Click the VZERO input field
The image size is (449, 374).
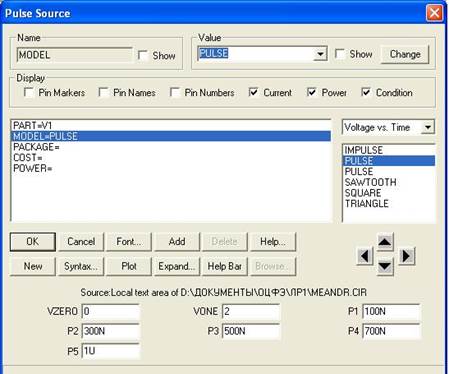110,312
